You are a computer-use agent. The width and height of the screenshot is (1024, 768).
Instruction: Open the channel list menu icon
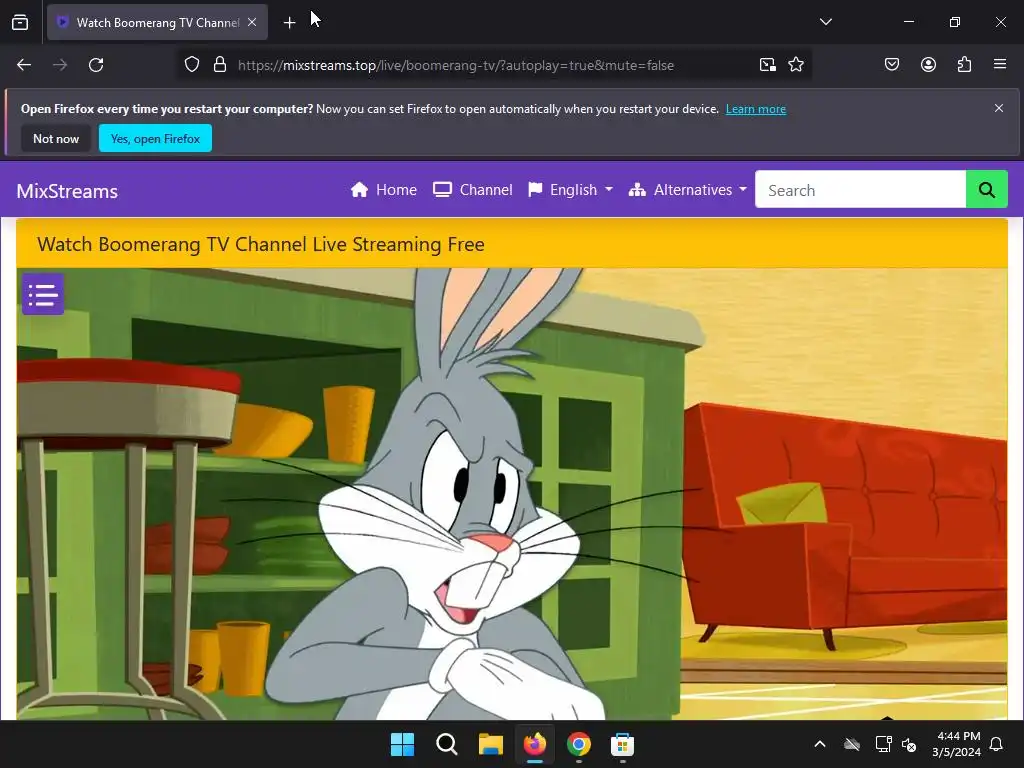(43, 295)
